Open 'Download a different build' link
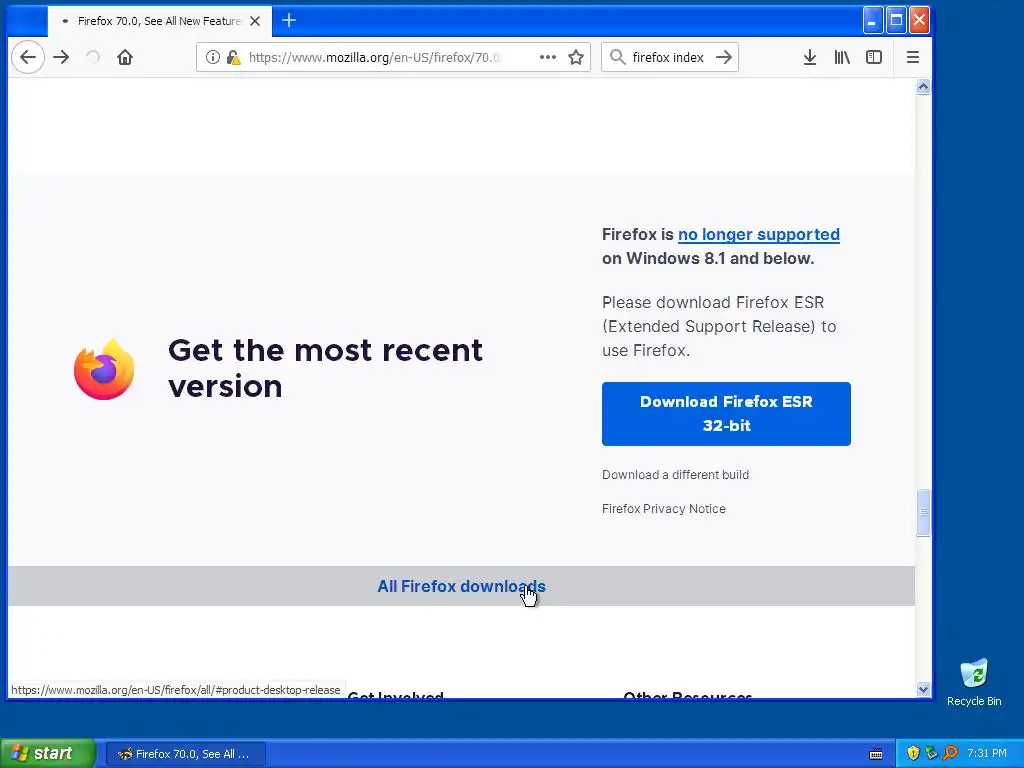The width and height of the screenshot is (1024, 768). coord(675,475)
